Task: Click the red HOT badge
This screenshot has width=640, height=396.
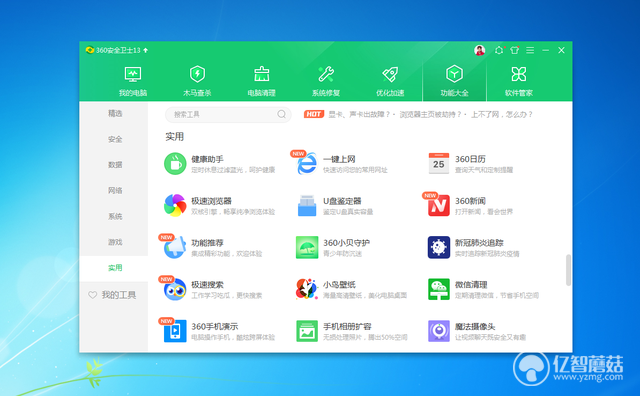Action: tap(313, 114)
